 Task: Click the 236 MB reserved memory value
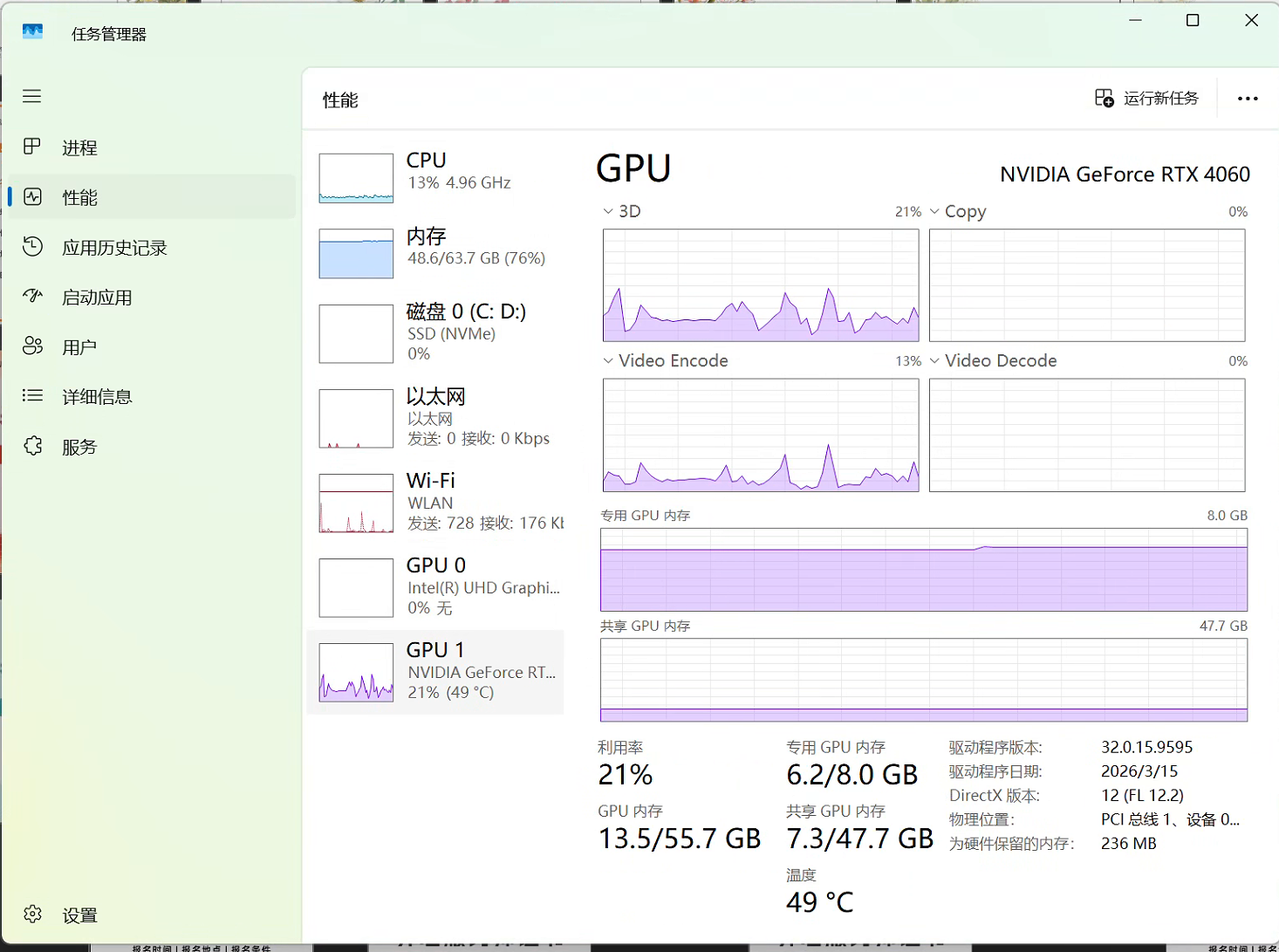coord(1128,844)
